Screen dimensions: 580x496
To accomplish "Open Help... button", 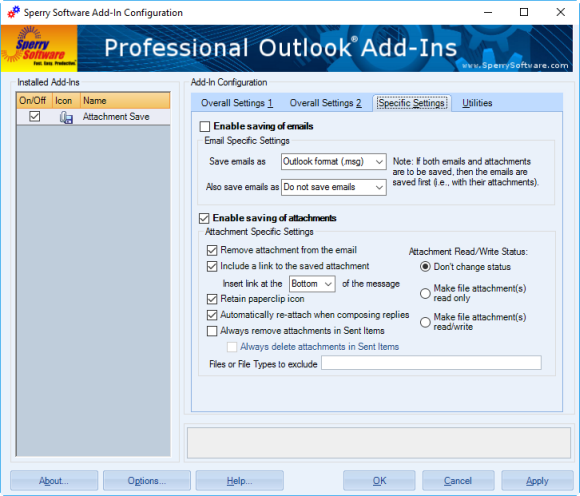I will [239, 480].
